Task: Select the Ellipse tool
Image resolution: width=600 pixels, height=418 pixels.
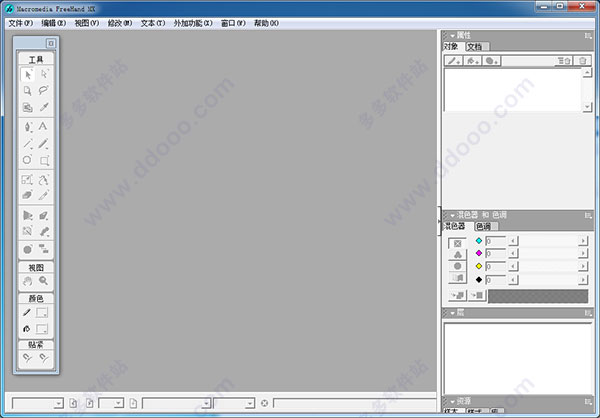Action: pyautogui.click(x=27, y=160)
